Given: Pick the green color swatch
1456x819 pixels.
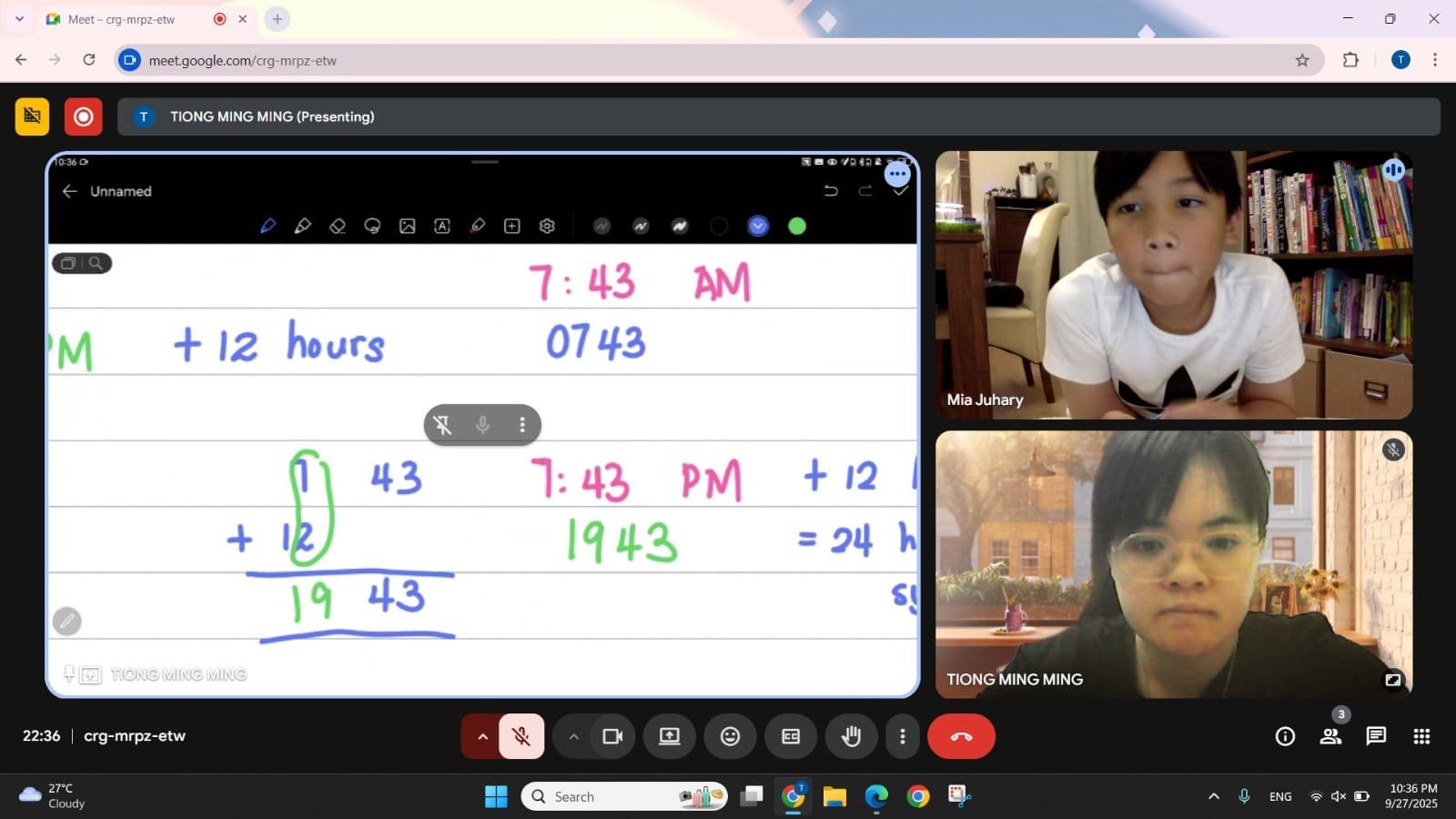Looking at the screenshot, I should click(x=796, y=226).
